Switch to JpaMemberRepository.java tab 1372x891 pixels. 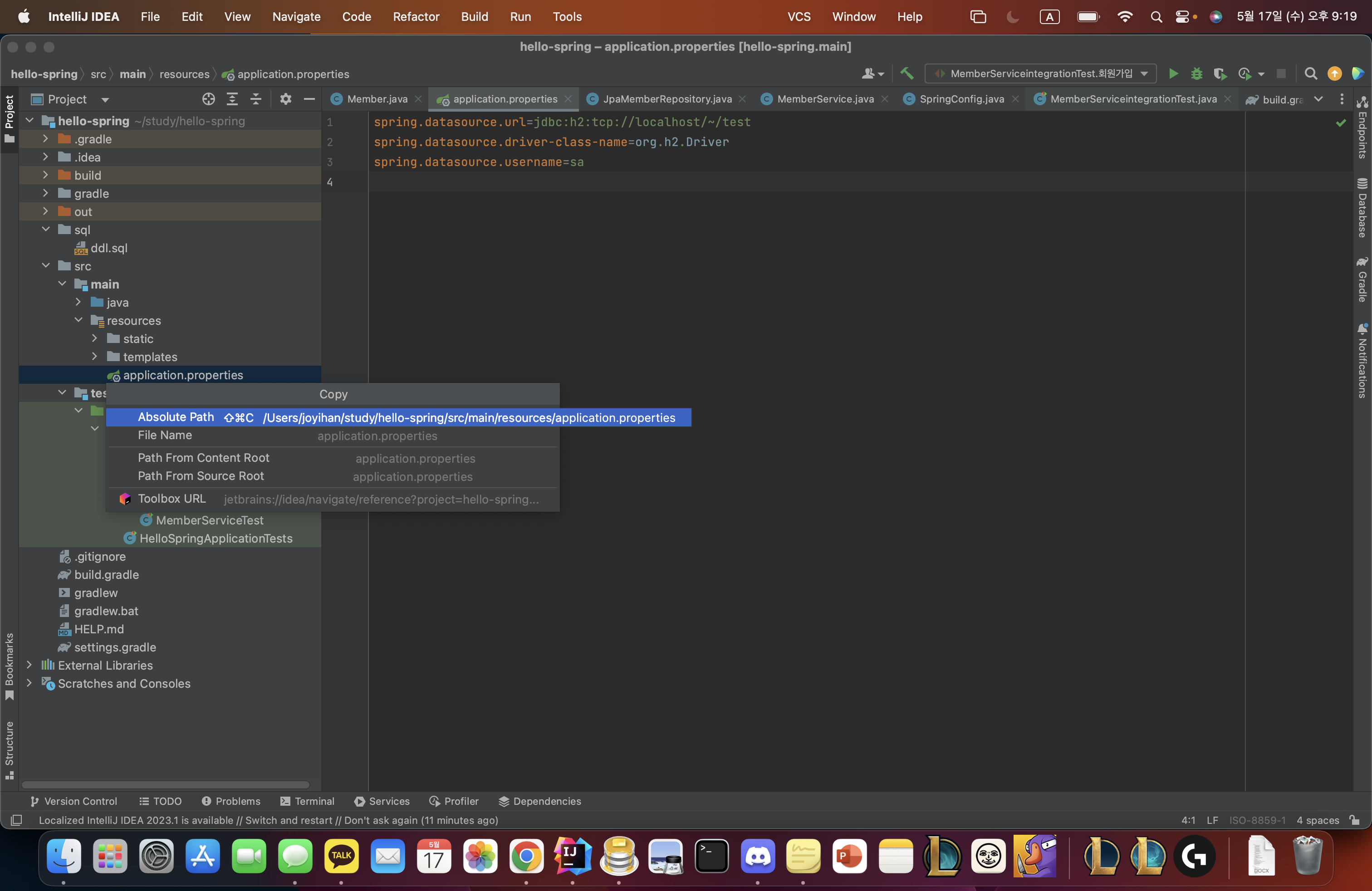tap(667, 99)
